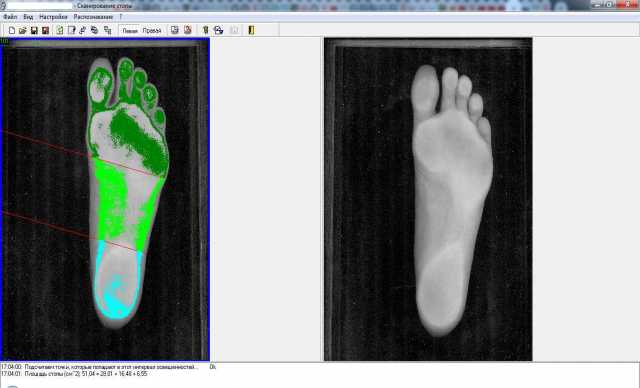Toggle the Левая foot button
The height and width of the screenshot is (388, 640).
tap(130, 31)
